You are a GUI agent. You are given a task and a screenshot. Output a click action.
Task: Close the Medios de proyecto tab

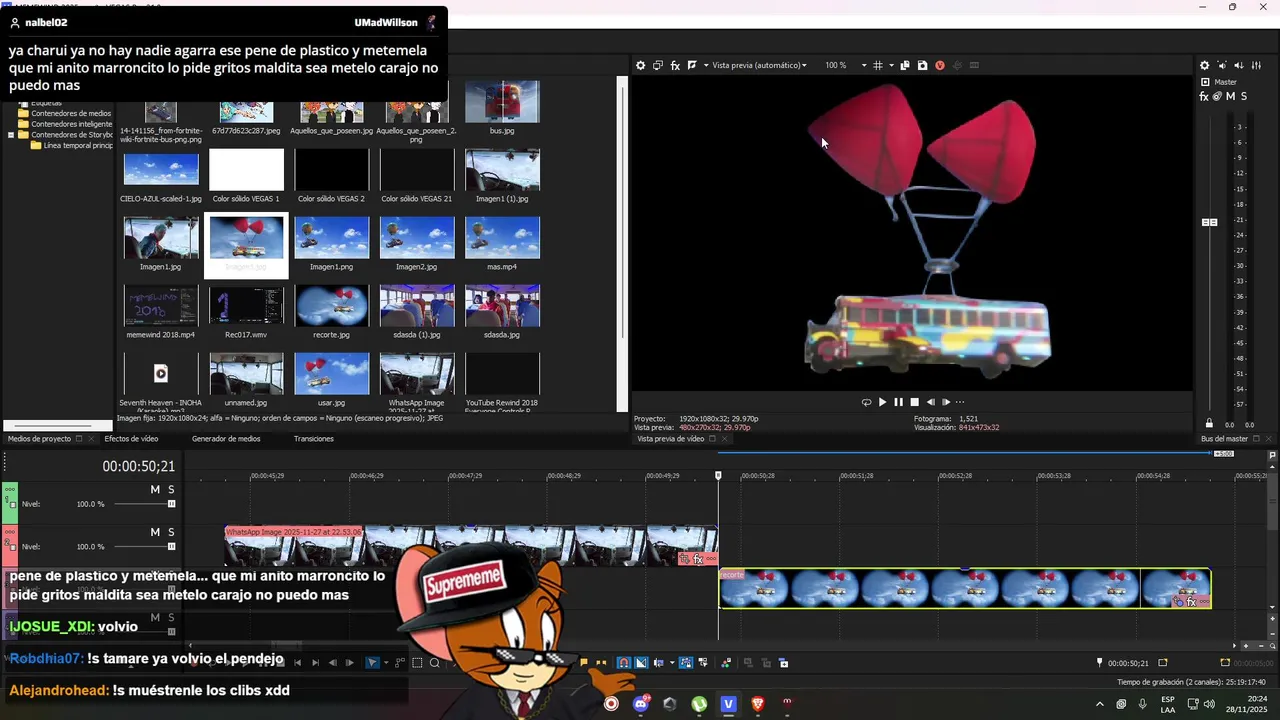pos(92,438)
